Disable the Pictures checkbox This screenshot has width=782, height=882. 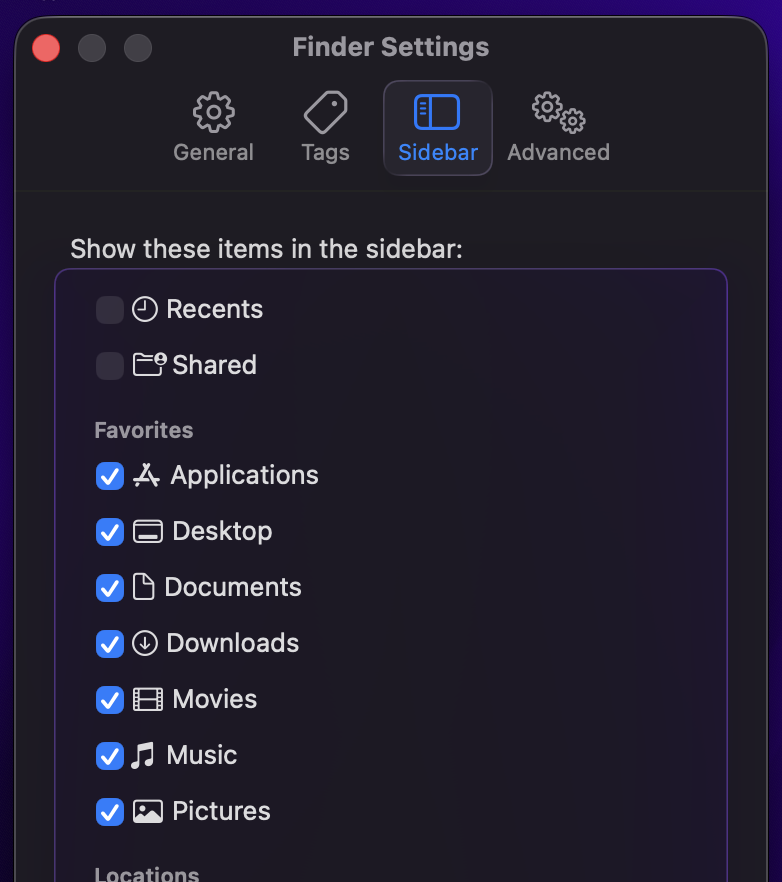(x=110, y=812)
